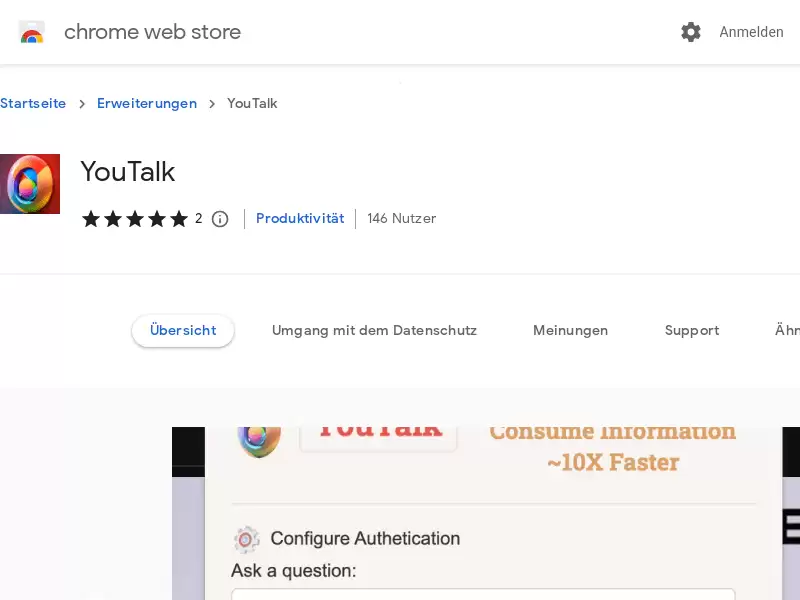Click the YouTalk extension icon
The width and height of the screenshot is (800, 600).
[30, 184]
